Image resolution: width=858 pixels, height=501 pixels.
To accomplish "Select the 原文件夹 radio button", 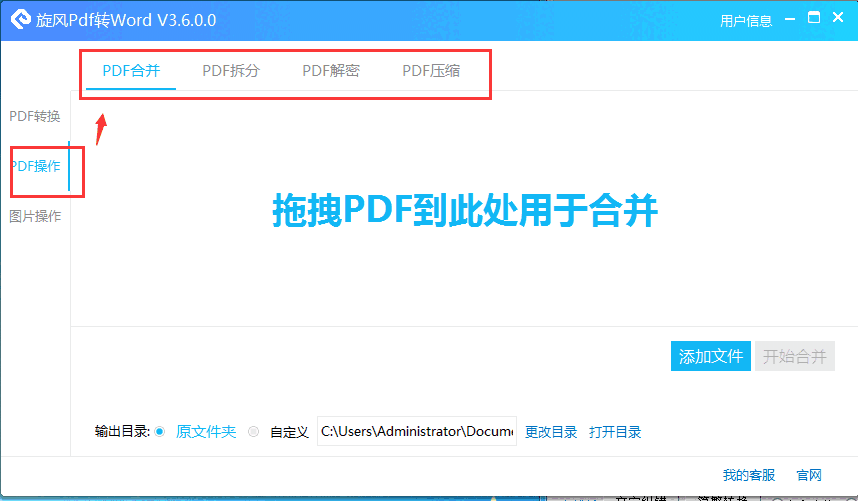I will (x=160, y=432).
